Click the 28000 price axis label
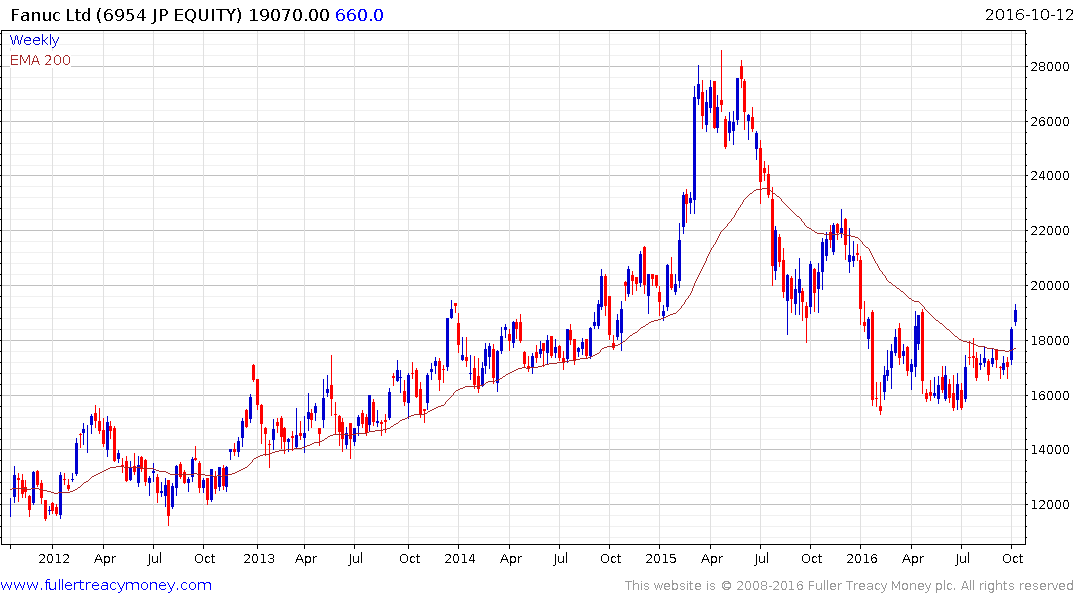 pyautogui.click(x=1050, y=67)
